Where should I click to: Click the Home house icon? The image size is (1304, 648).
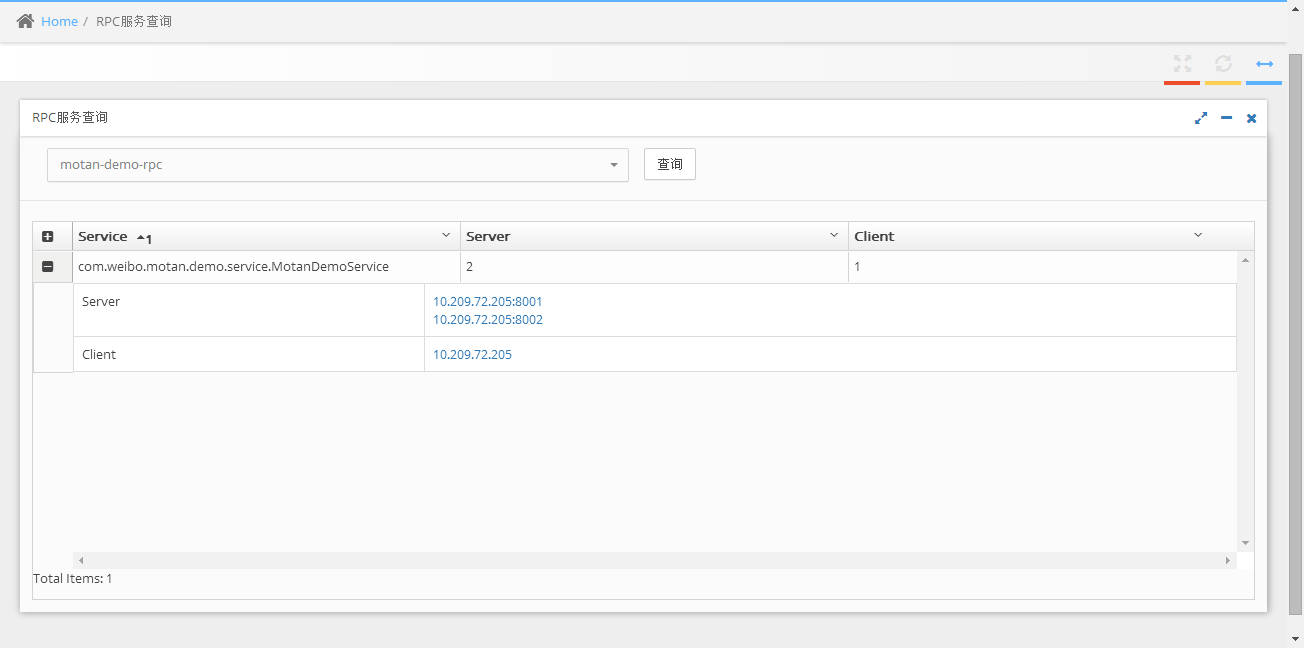click(x=26, y=21)
